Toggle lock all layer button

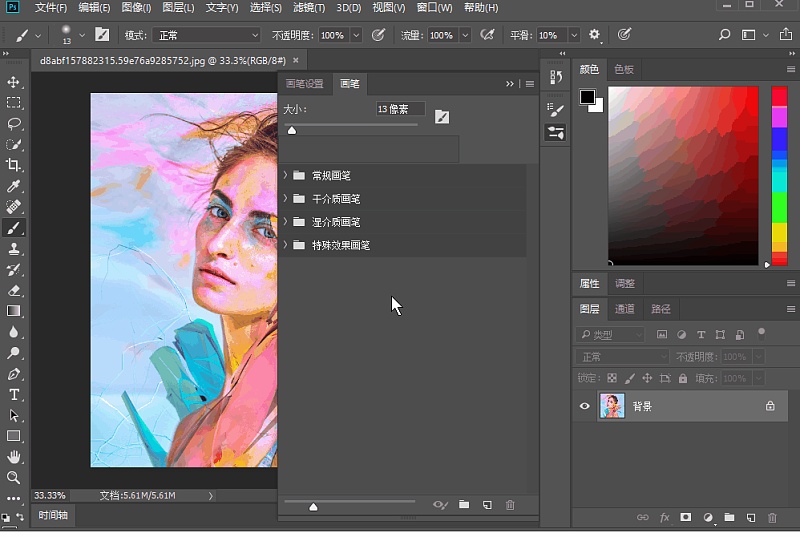point(683,378)
